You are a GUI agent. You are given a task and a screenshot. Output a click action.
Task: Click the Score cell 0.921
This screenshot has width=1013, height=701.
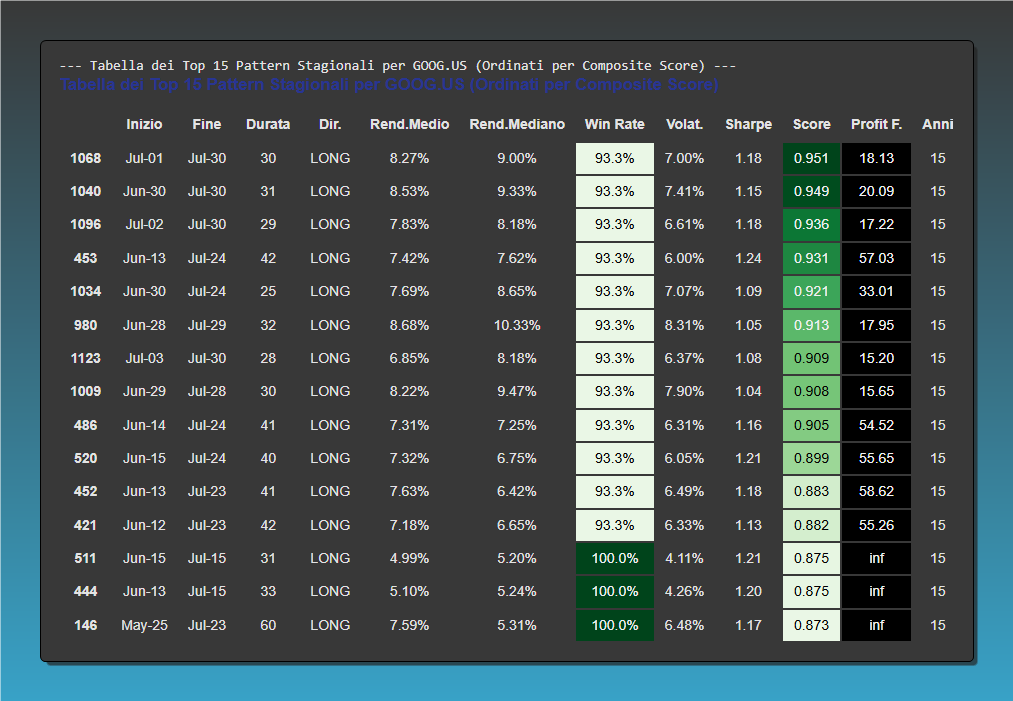(811, 291)
